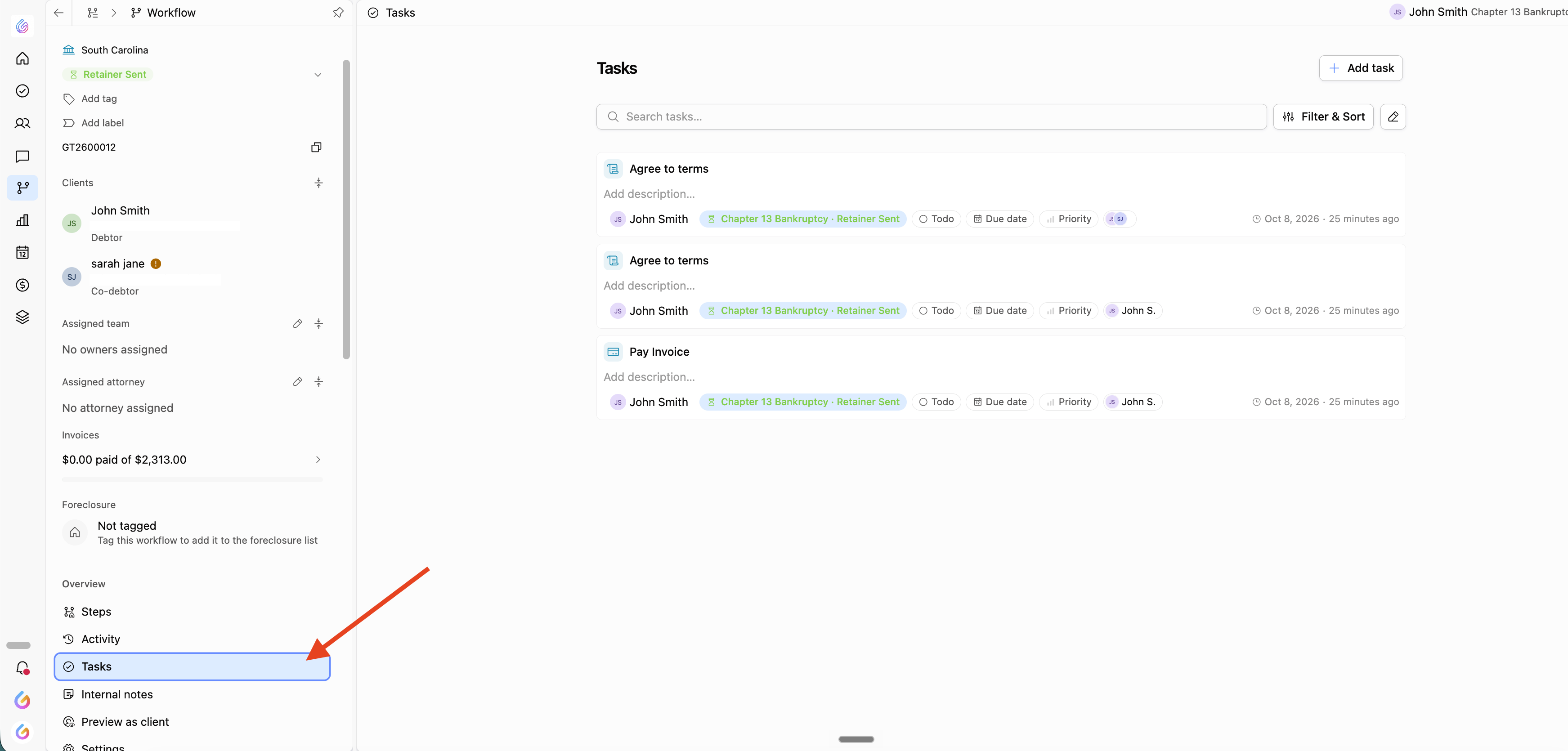
Task: Select the workflow branch icon in sidebar
Action: click(22, 188)
